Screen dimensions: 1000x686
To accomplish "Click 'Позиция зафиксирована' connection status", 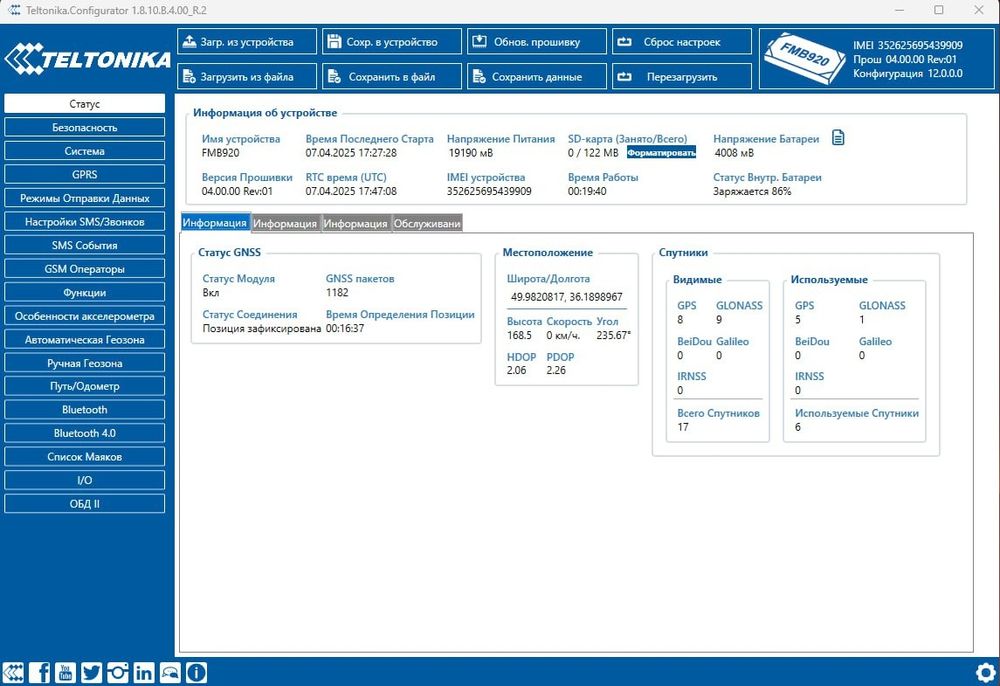I will tap(261, 328).
